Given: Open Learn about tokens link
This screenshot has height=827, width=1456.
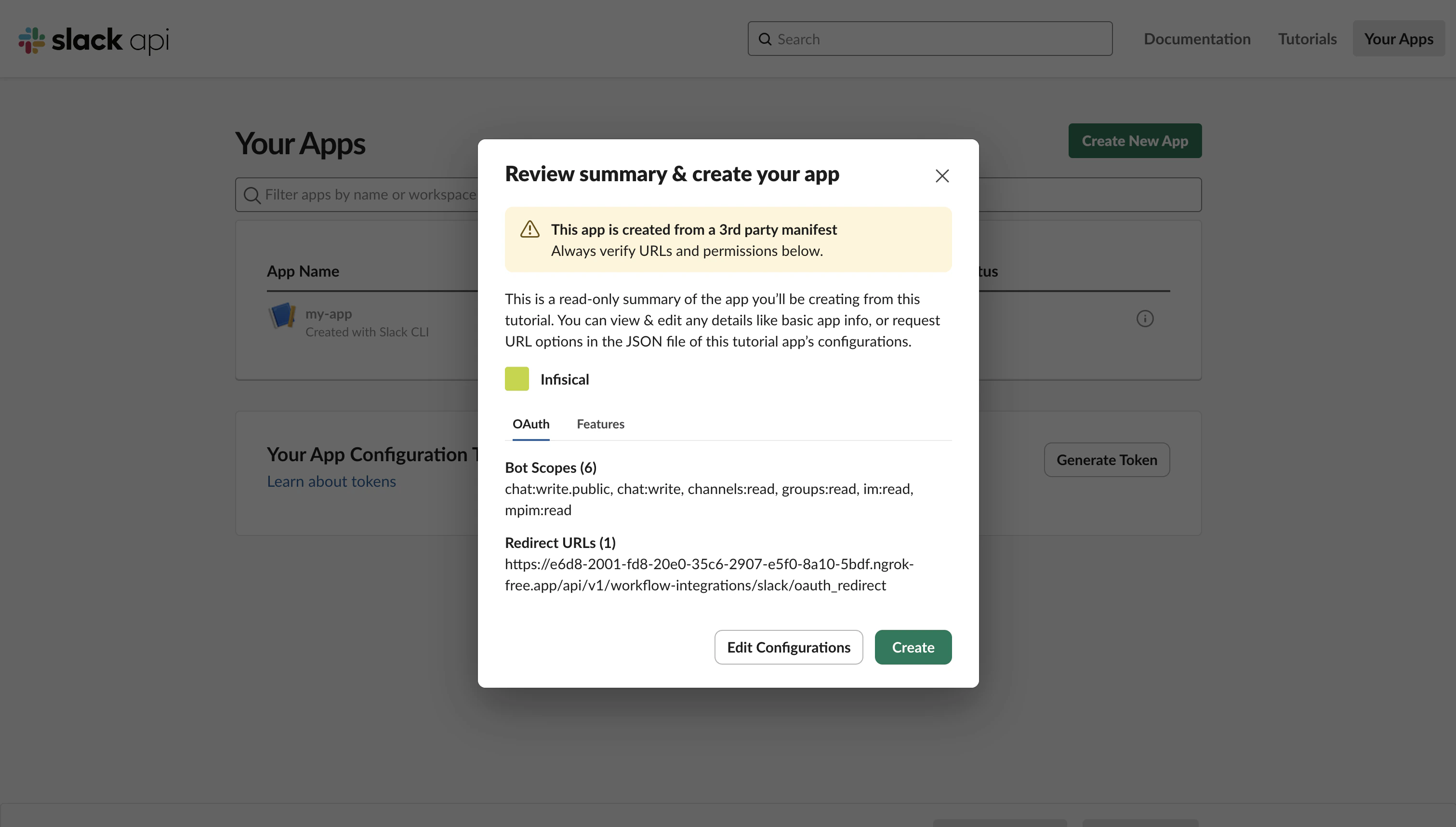Looking at the screenshot, I should pyautogui.click(x=331, y=481).
